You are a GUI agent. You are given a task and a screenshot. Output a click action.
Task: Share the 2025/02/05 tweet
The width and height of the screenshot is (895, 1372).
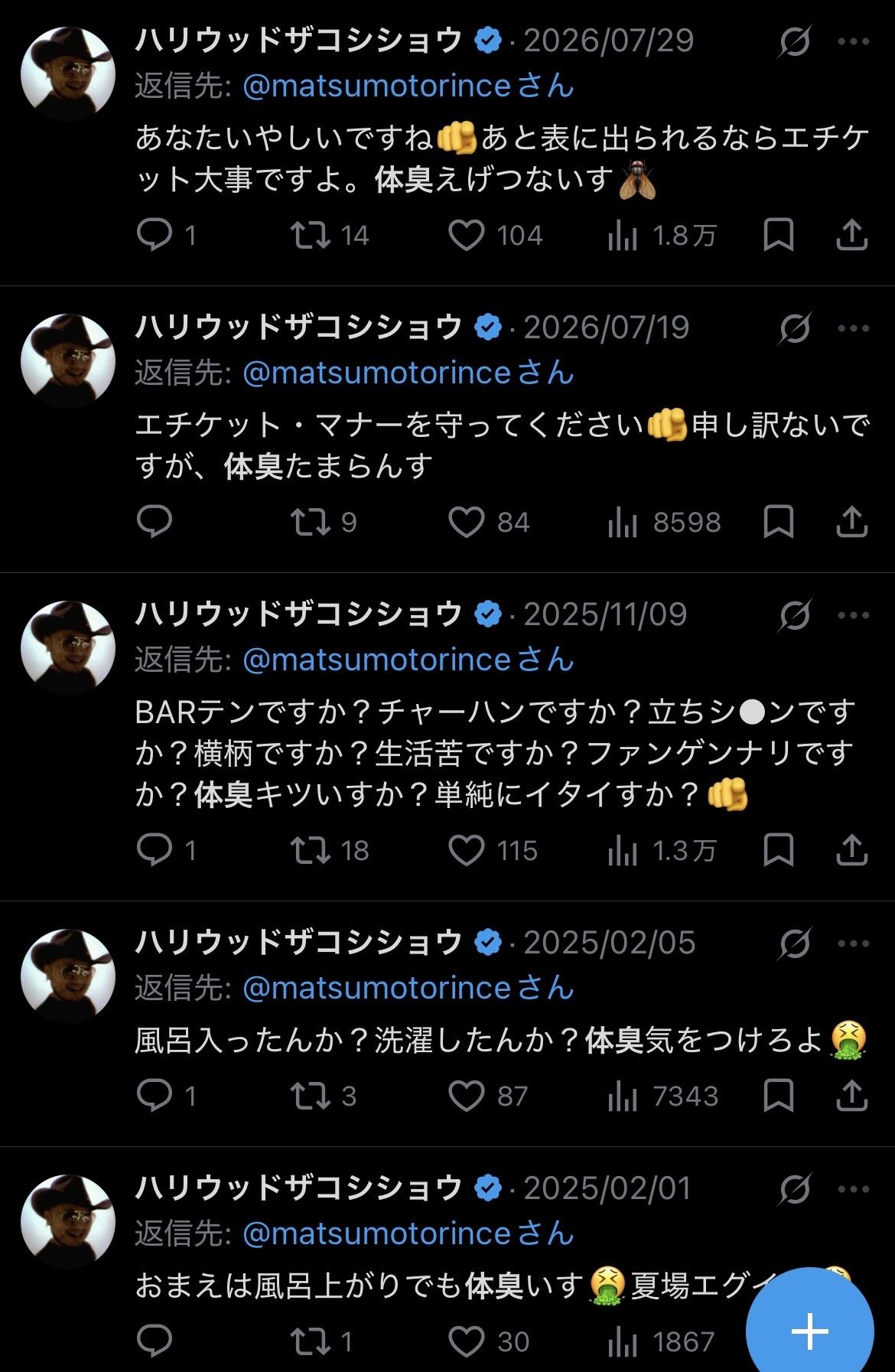851,1095
